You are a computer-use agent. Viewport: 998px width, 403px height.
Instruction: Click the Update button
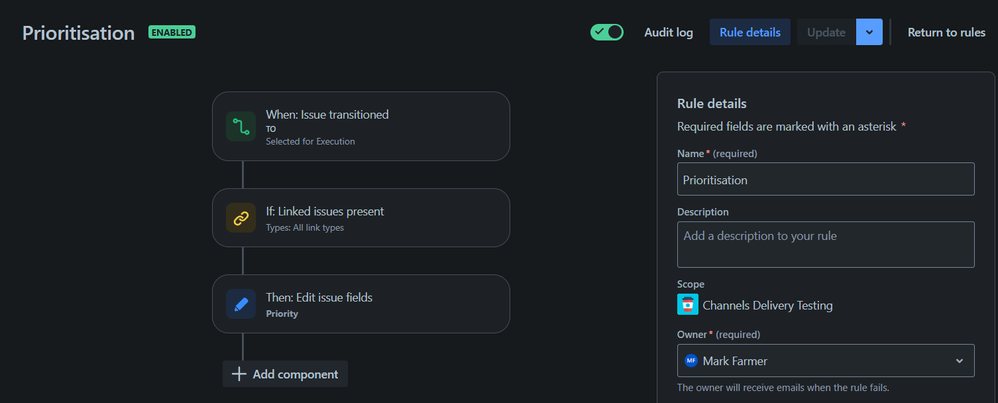point(826,32)
